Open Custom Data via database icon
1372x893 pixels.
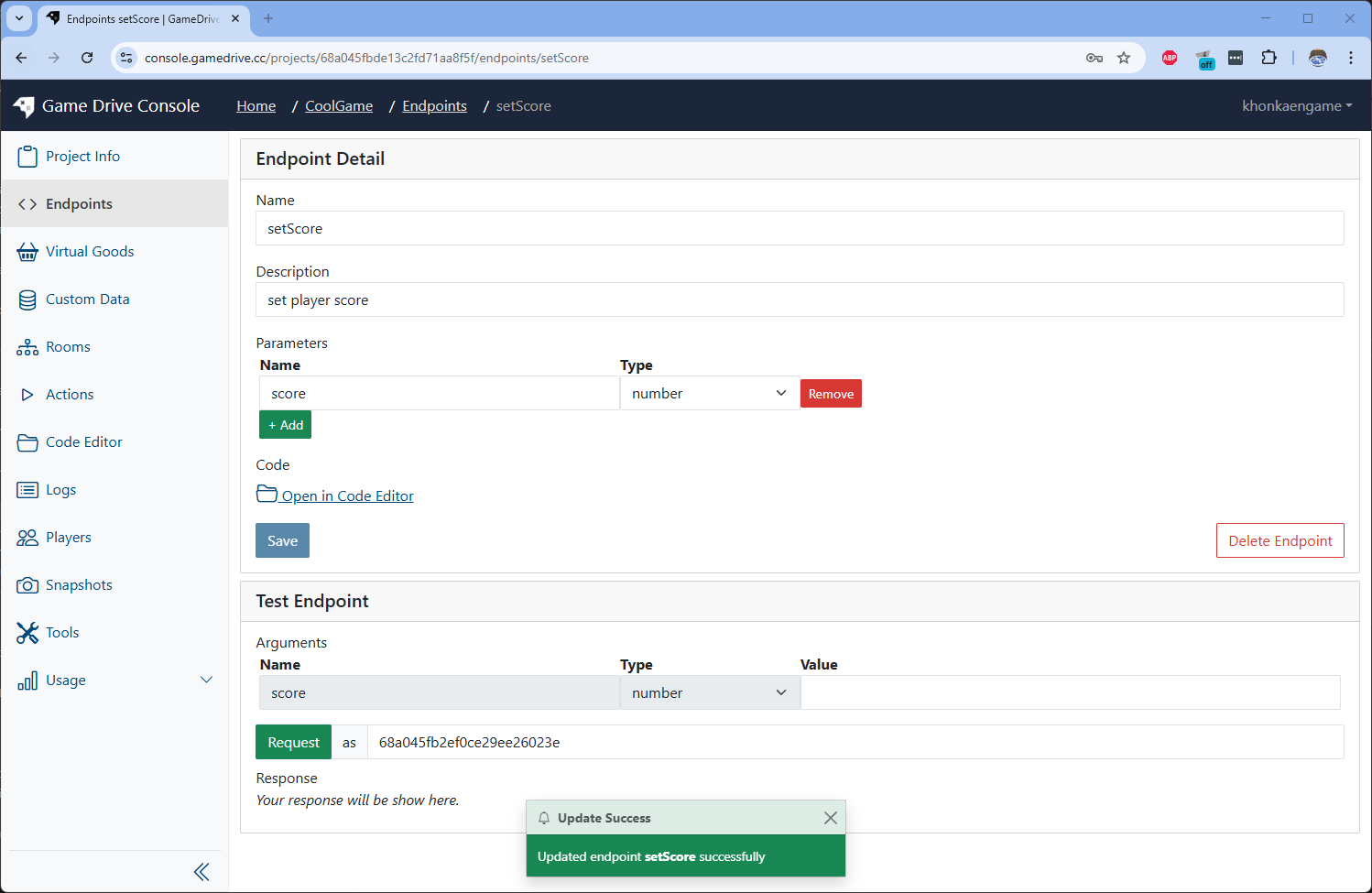[27, 299]
